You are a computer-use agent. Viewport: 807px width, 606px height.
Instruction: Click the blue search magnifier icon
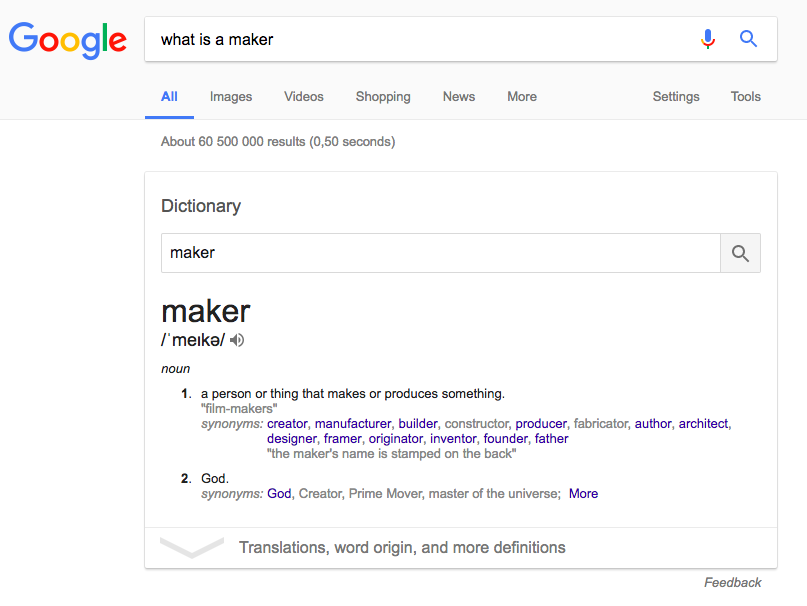[748, 39]
